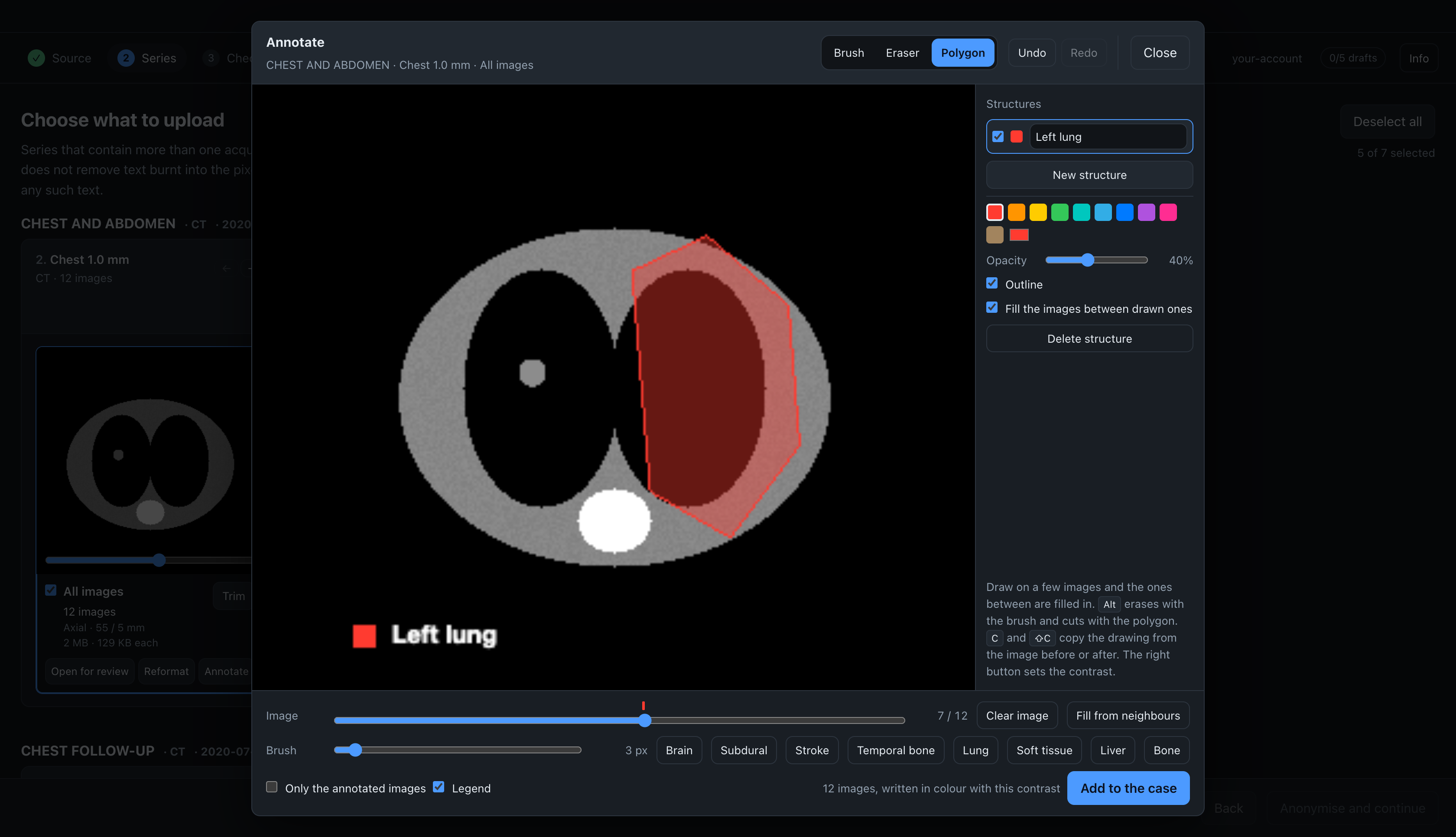
Task: Click the Image slider handle
Action: [x=645, y=721]
